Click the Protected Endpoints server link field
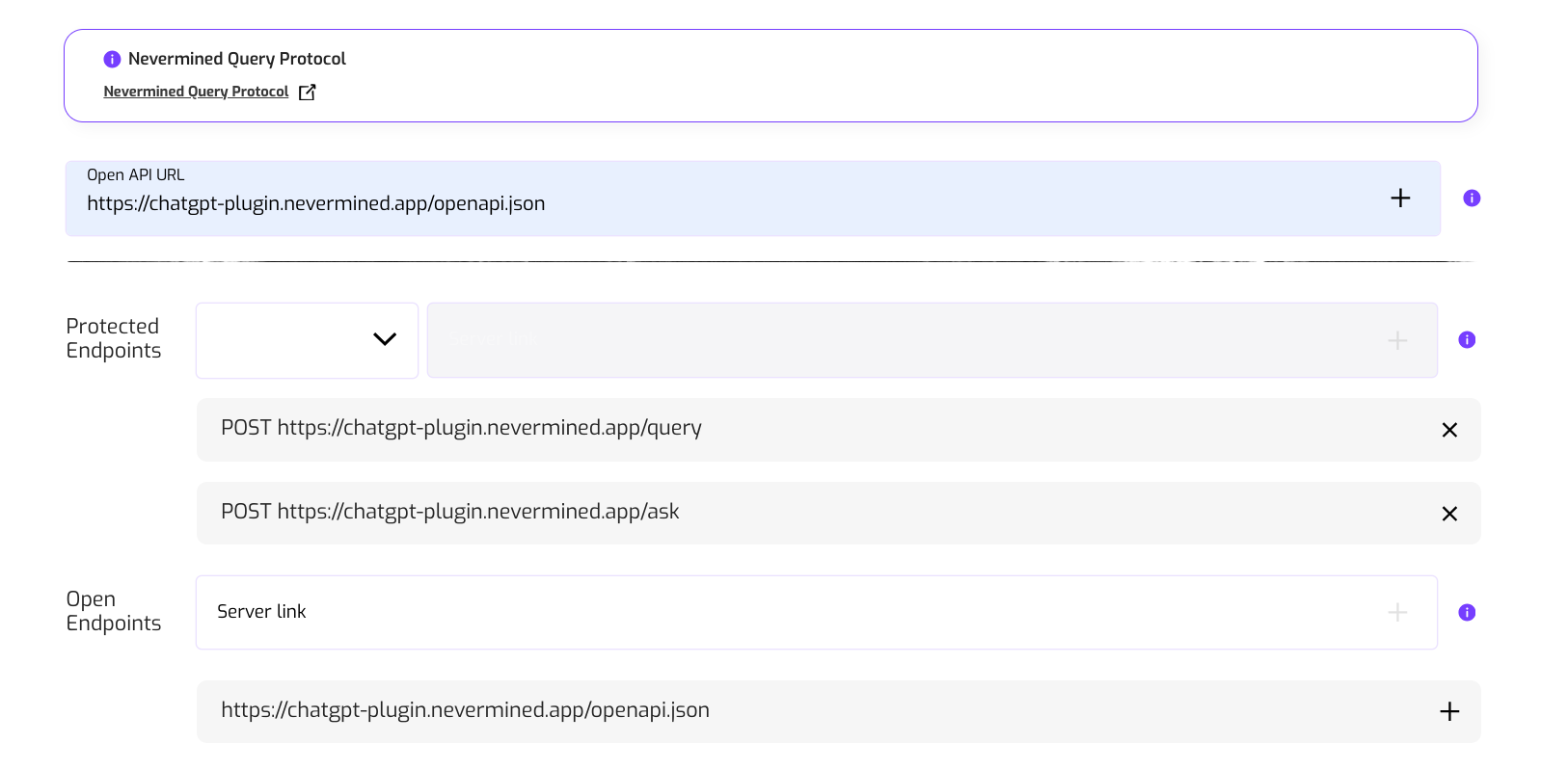The height and width of the screenshot is (770, 1568). point(897,340)
